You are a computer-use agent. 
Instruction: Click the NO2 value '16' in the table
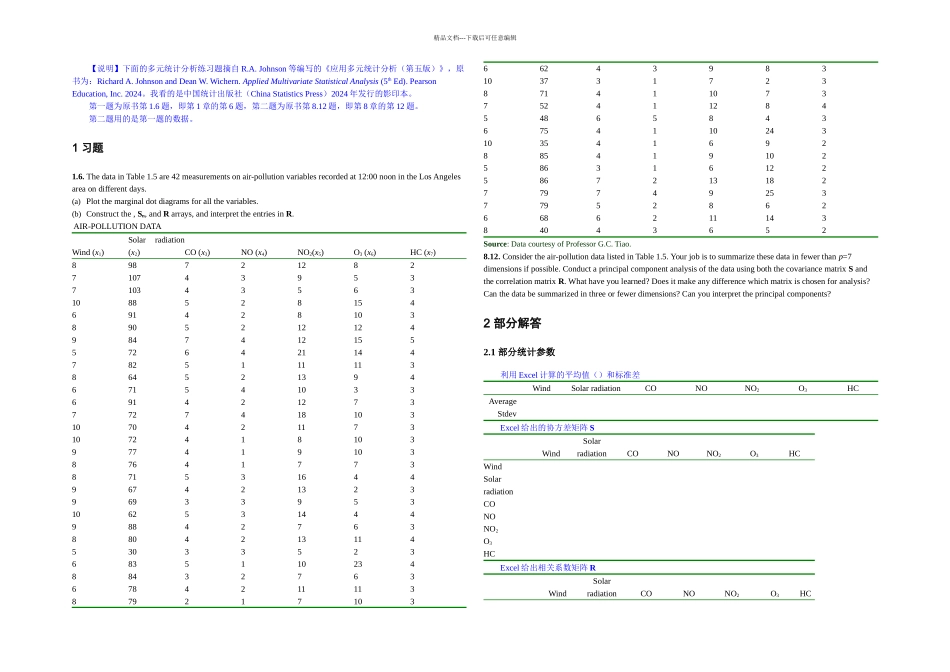point(302,477)
